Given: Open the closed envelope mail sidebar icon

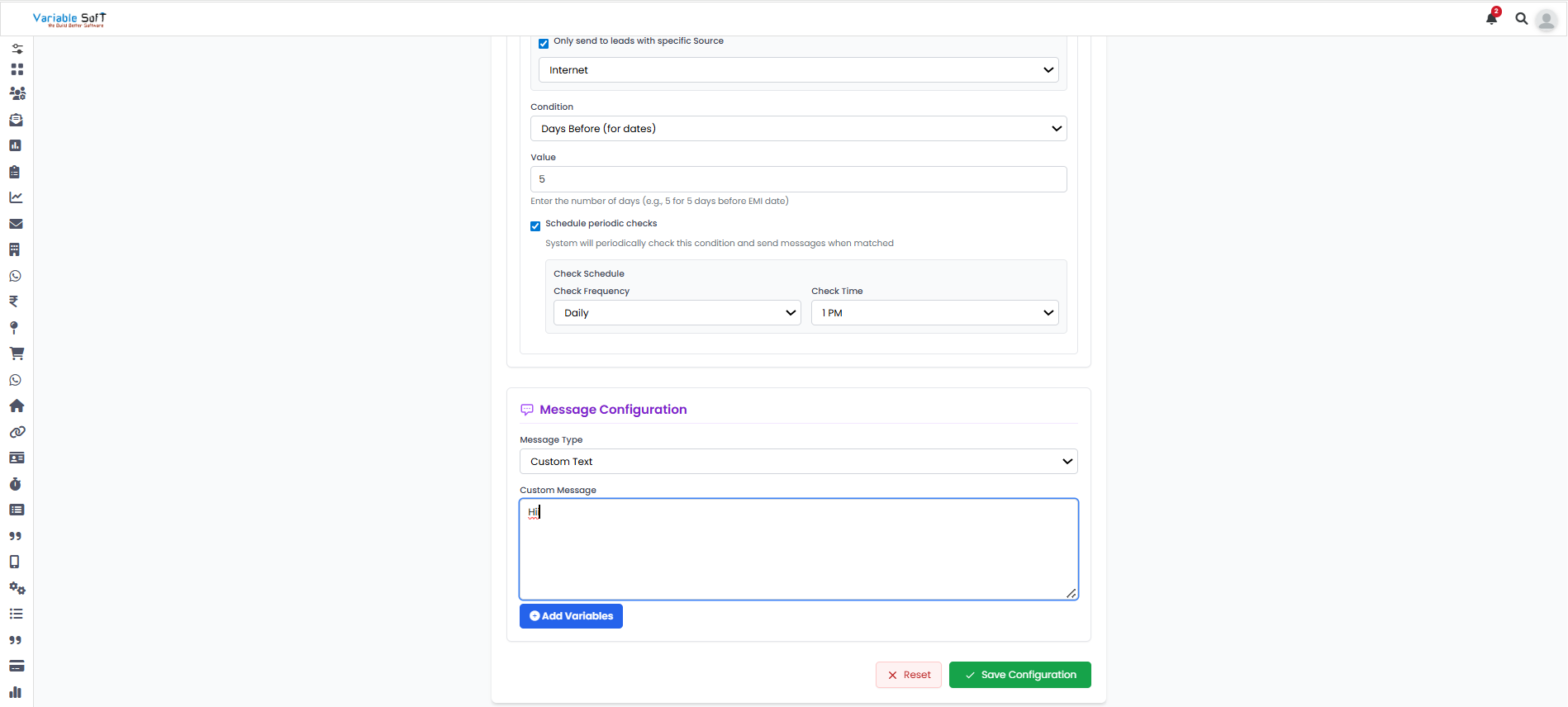Looking at the screenshot, I should [x=16, y=224].
